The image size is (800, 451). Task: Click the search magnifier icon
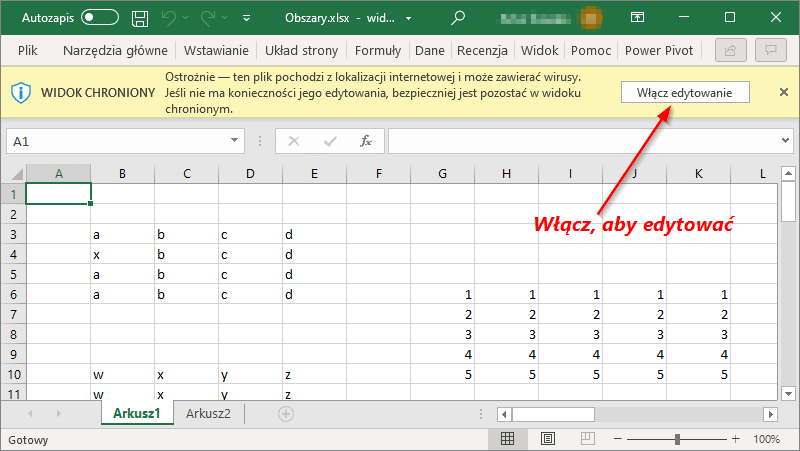coord(458,18)
